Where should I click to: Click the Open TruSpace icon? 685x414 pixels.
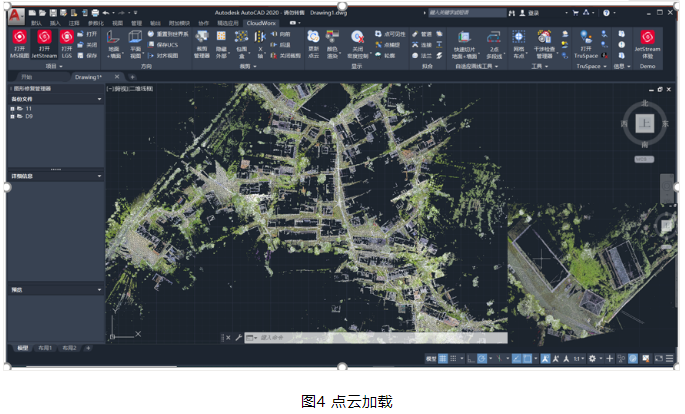tap(586, 42)
